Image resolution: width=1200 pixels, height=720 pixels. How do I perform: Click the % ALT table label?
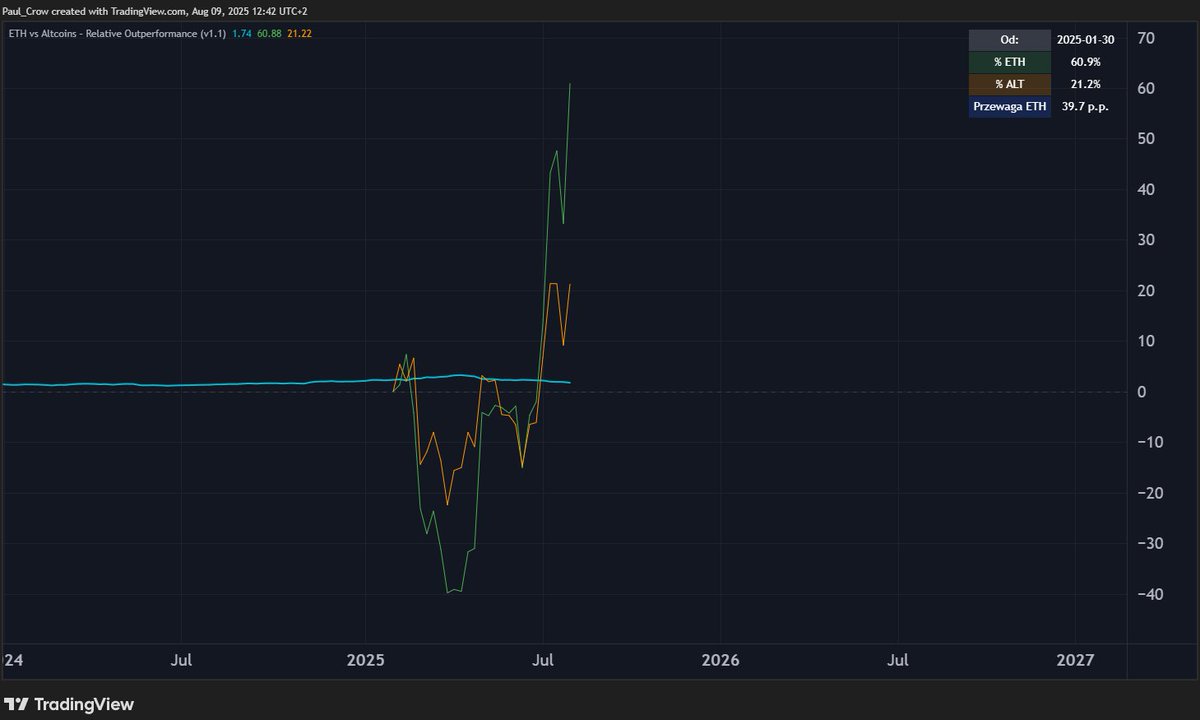pyautogui.click(x=1010, y=84)
